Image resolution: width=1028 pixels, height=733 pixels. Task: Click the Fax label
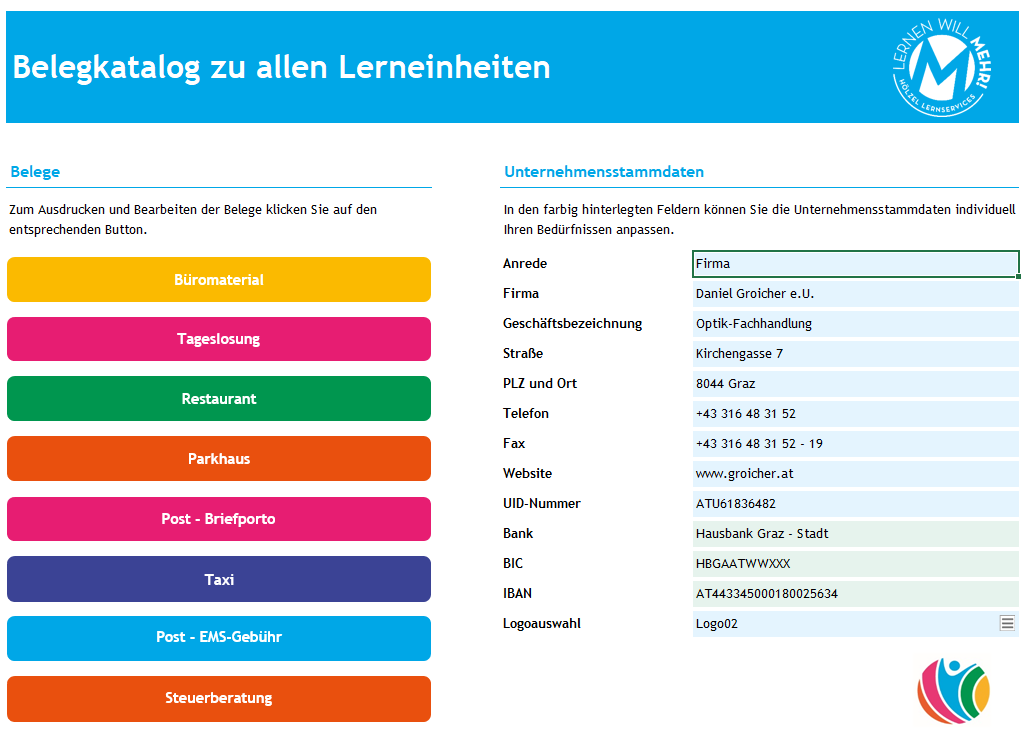tap(514, 444)
